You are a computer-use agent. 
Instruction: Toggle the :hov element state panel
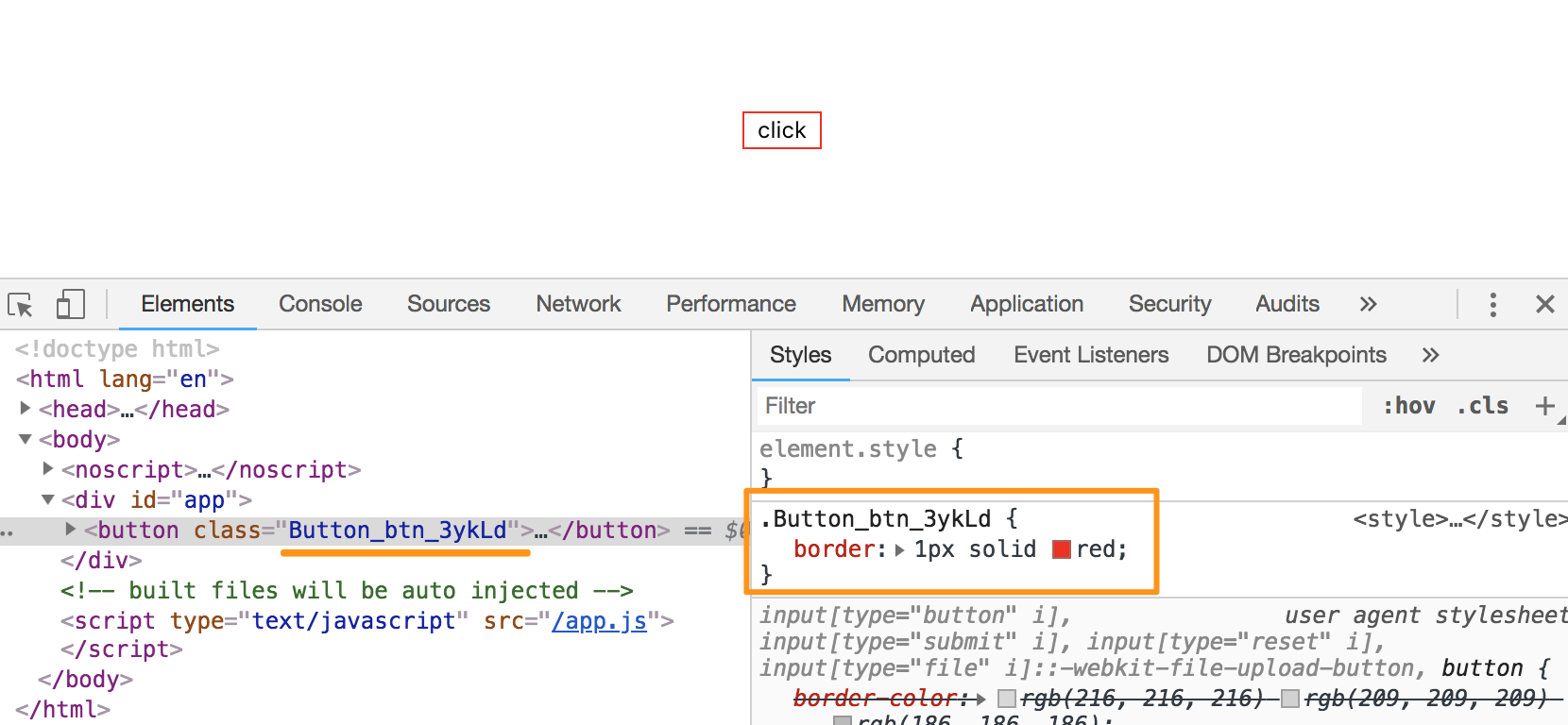pyautogui.click(x=1408, y=406)
